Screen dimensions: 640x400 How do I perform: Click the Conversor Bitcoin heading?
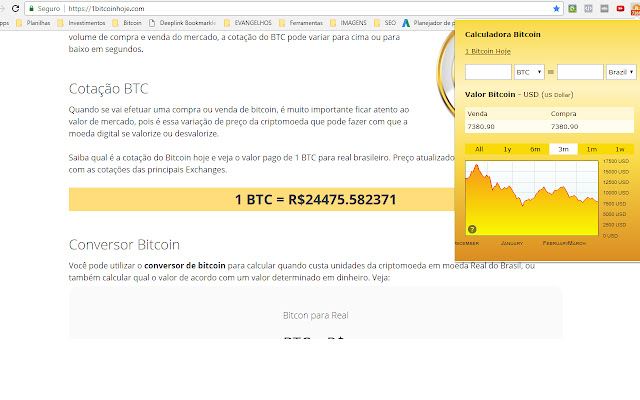point(124,244)
